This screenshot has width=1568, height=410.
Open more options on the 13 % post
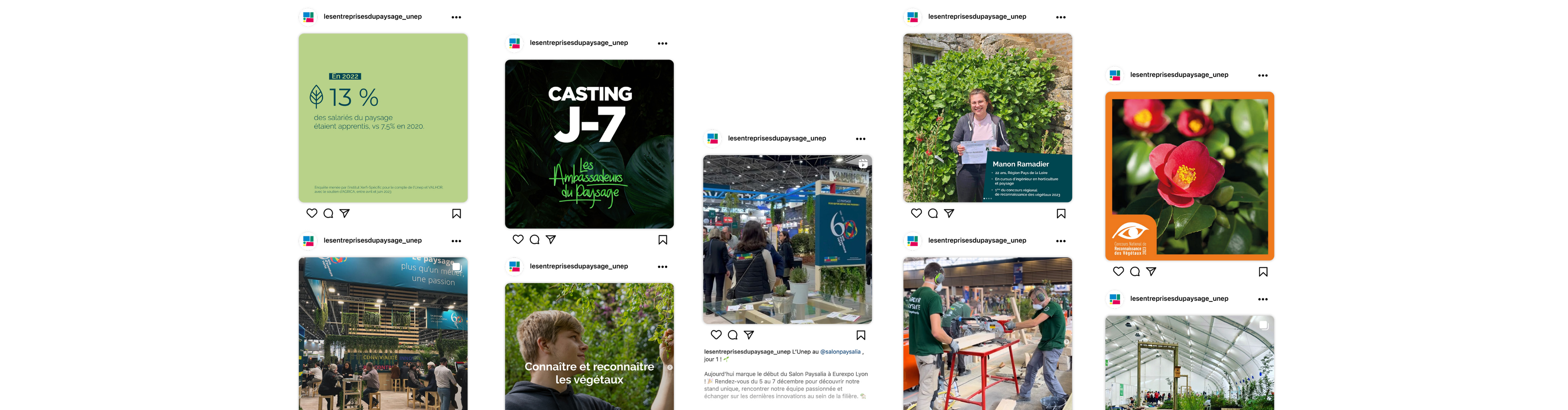[x=457, y=17]
